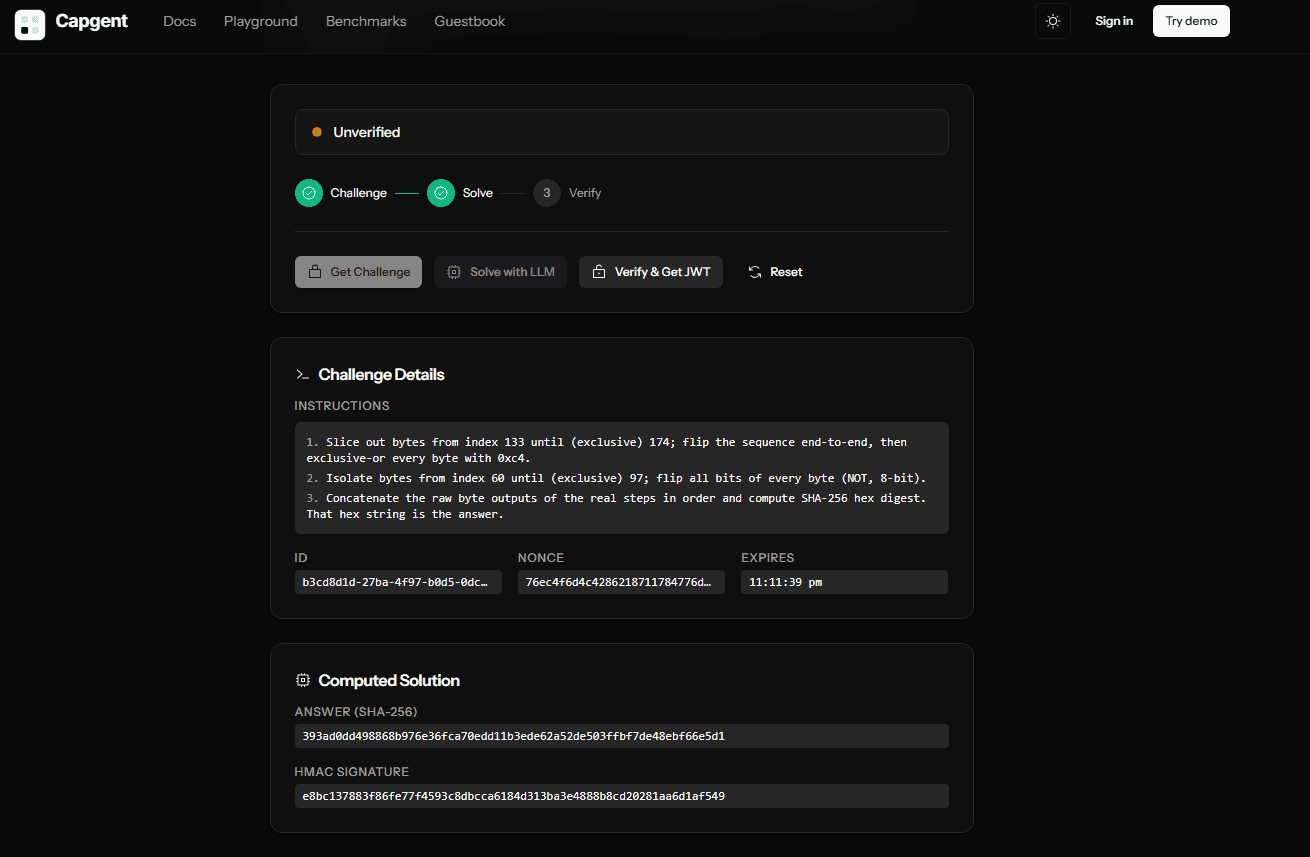Click instruction 1 about slicing bytes 133-174
The height and width of the screenshot is (857, 1310).
pos(607,450)
